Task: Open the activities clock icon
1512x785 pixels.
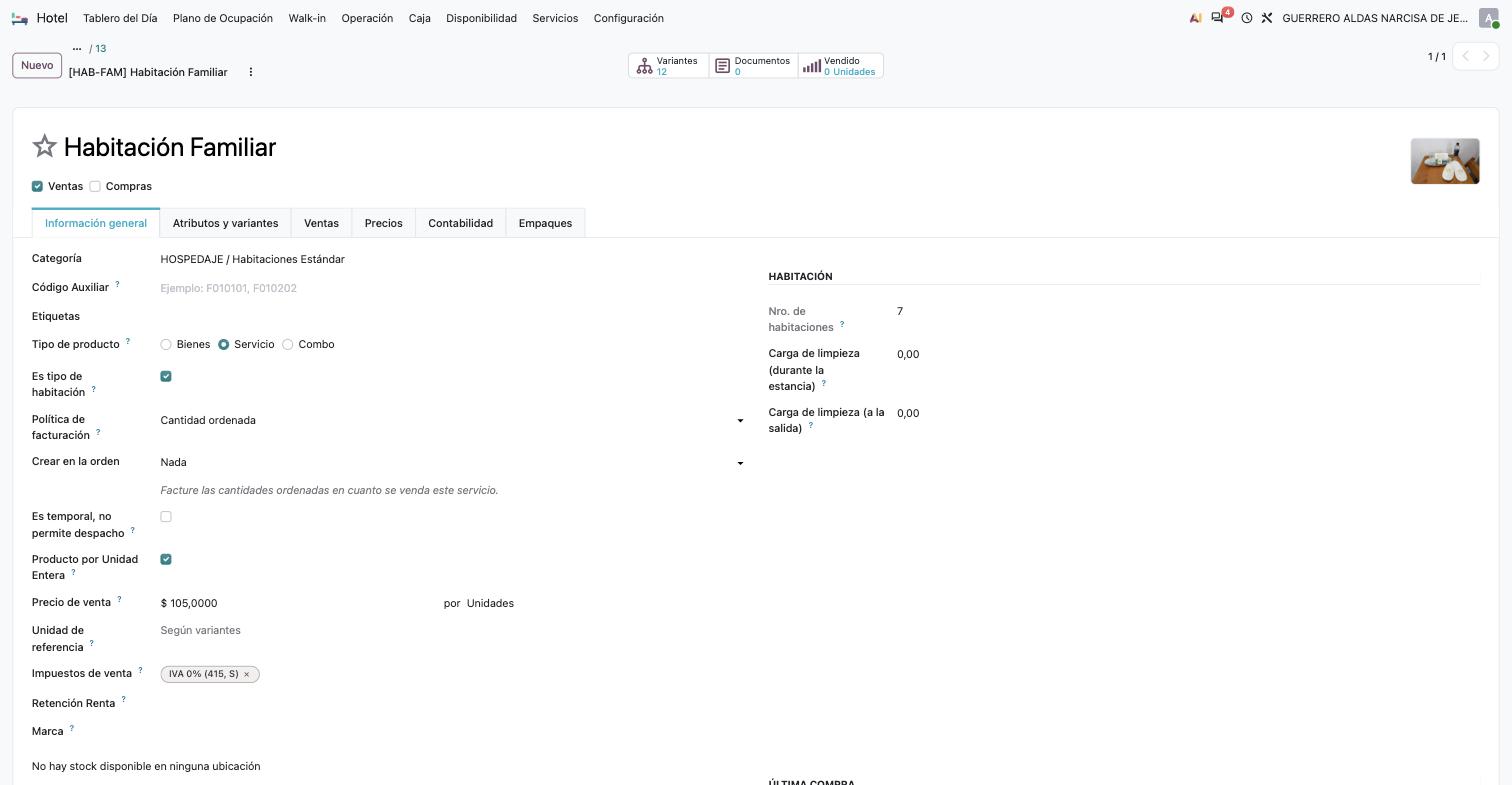Action: pyautogui.click(x=1247, y=18)
